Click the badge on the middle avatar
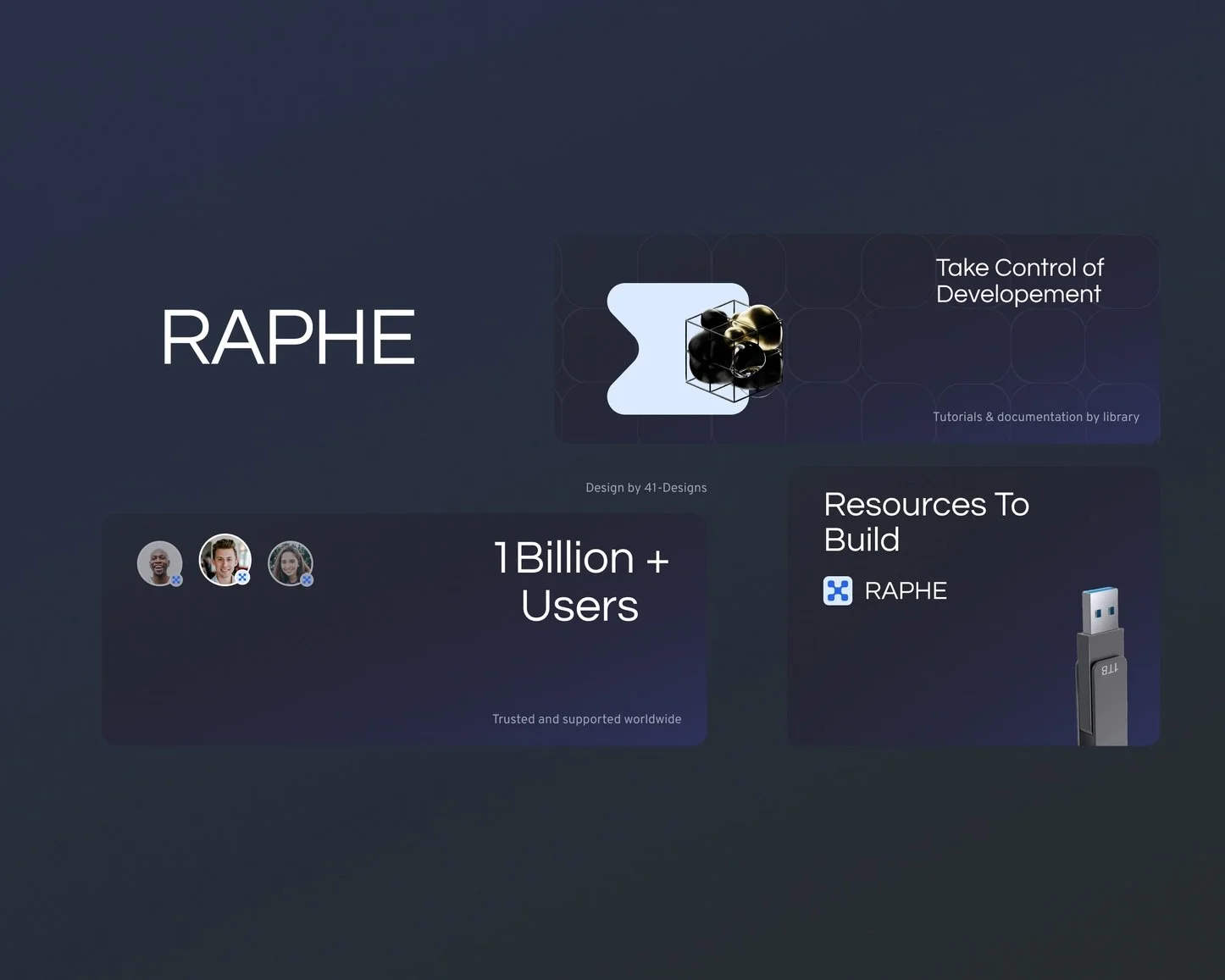Screen dimensions: 1225x980 pyautogui.click(x=242, y=578)
